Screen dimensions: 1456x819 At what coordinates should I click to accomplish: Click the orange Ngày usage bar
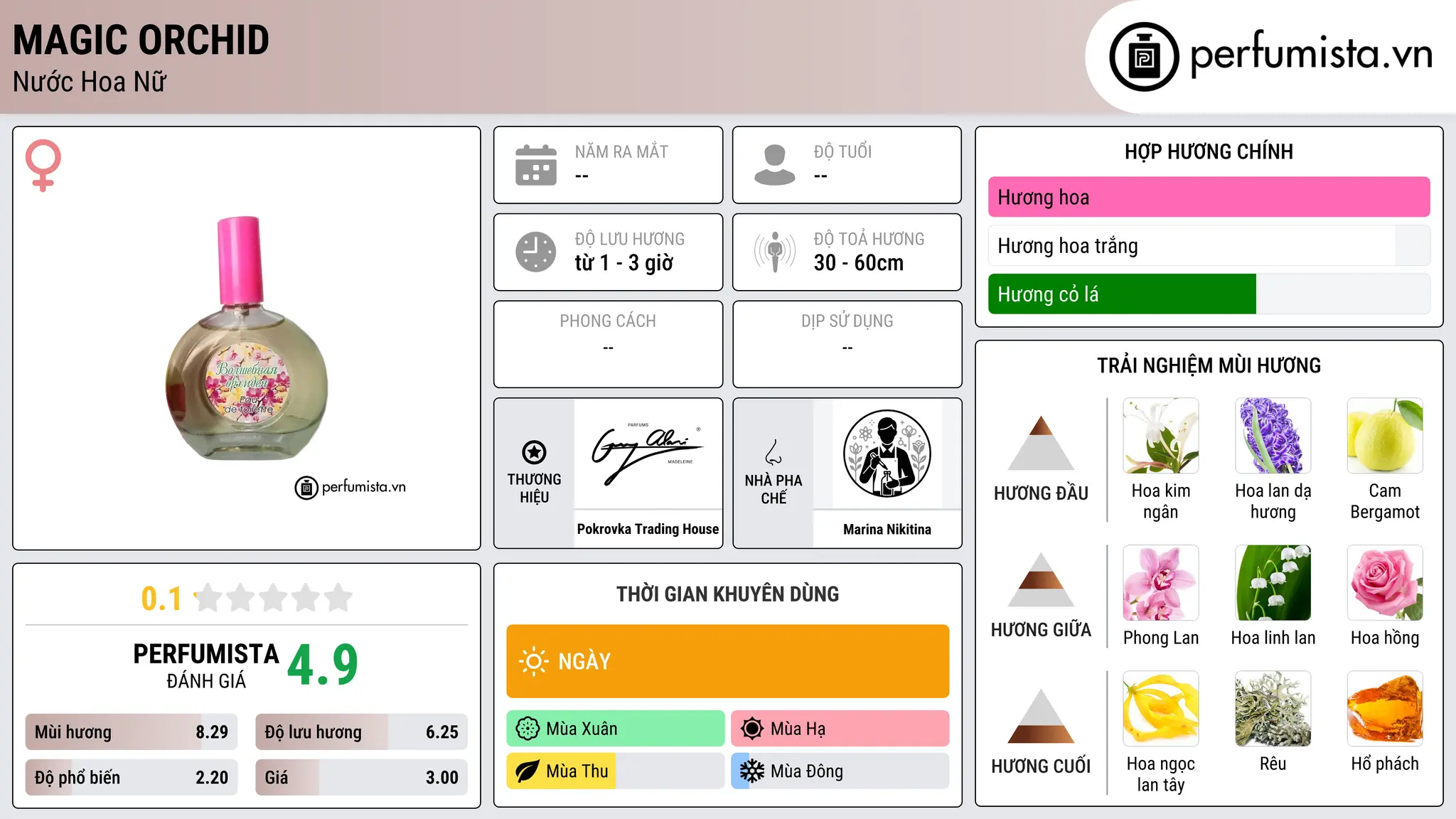(x=728, y=661)
